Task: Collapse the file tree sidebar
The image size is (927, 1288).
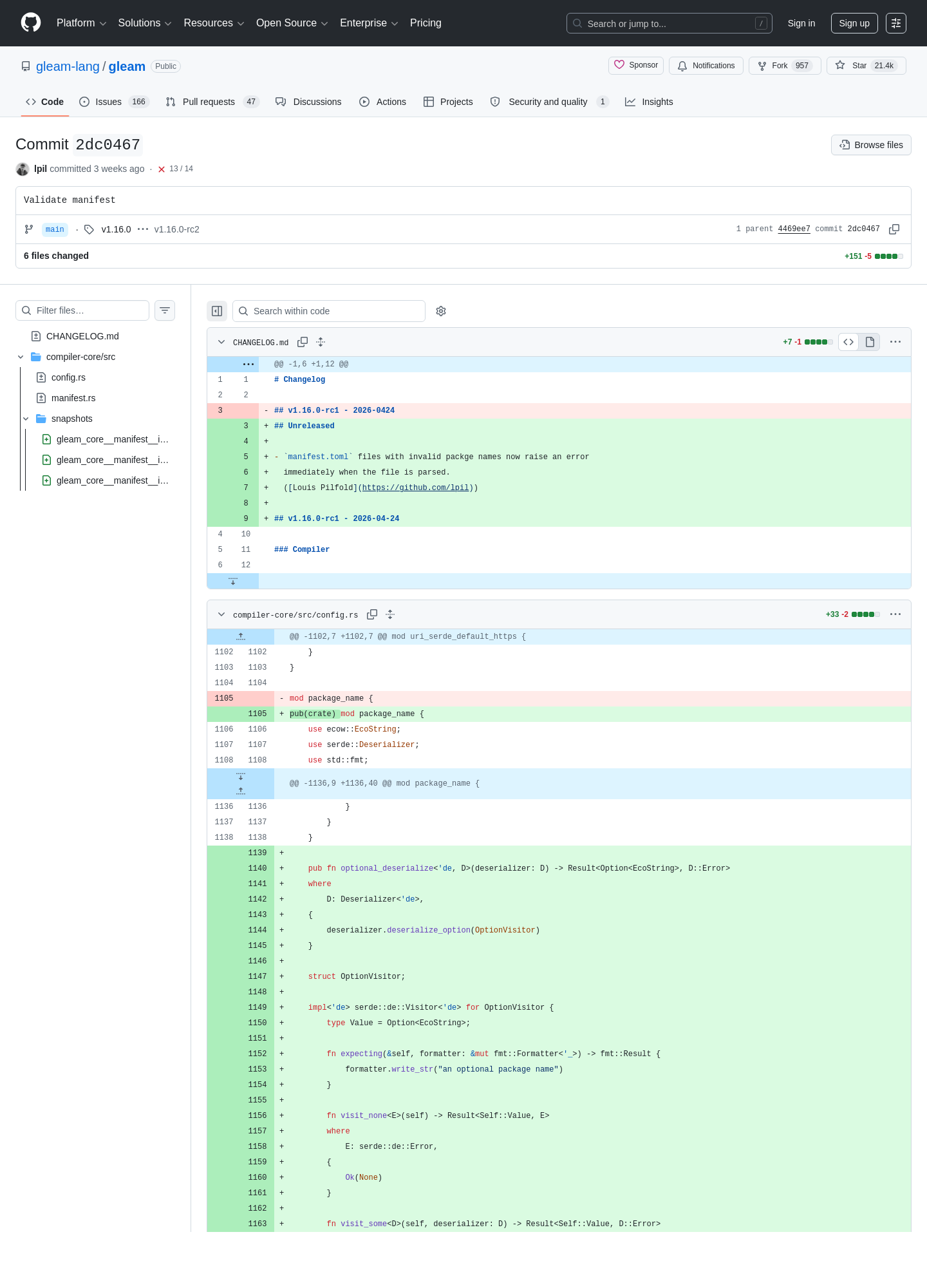Action: click(x=217, y=311)
